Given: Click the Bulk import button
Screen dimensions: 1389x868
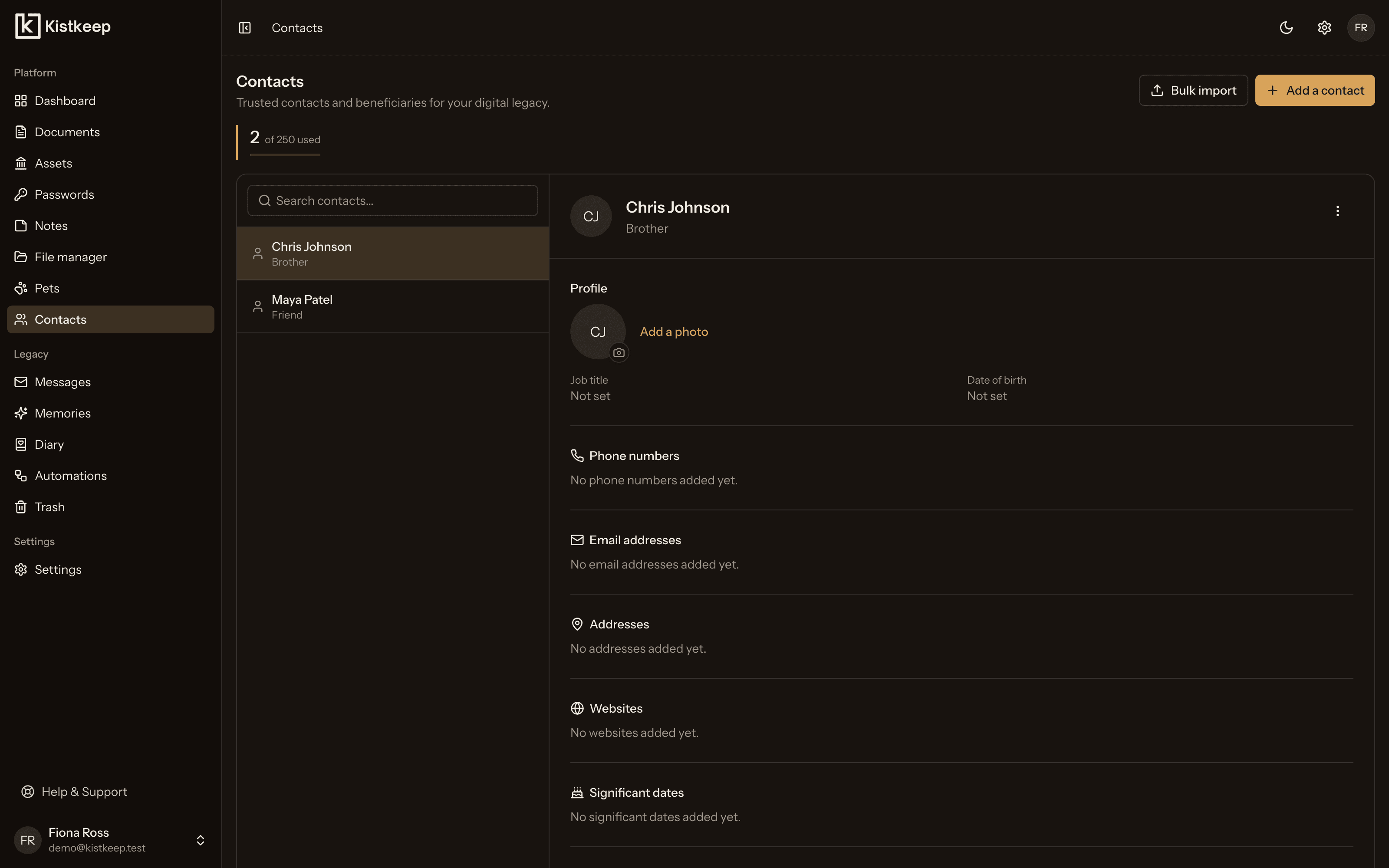Looking at the screenshot, I should (x=1193, y=90).
